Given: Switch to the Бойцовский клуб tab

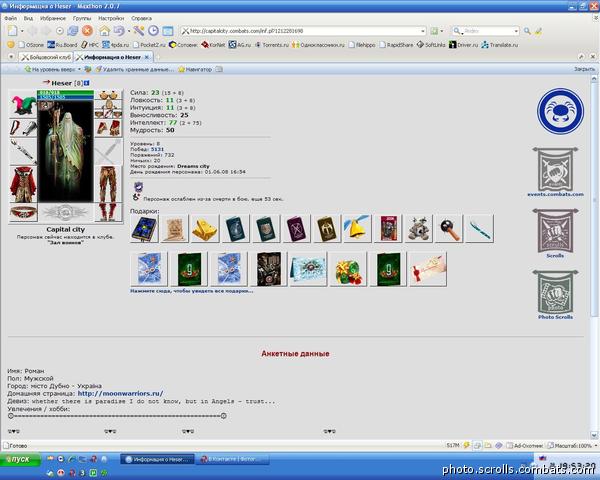Looking at the screenshot, I should tap(46, 57).
